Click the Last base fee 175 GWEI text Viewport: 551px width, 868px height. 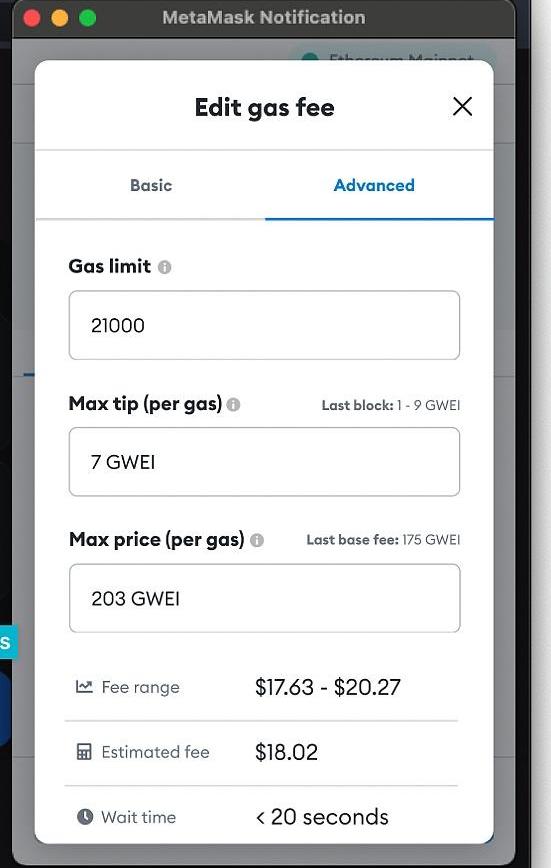(383, 540)
